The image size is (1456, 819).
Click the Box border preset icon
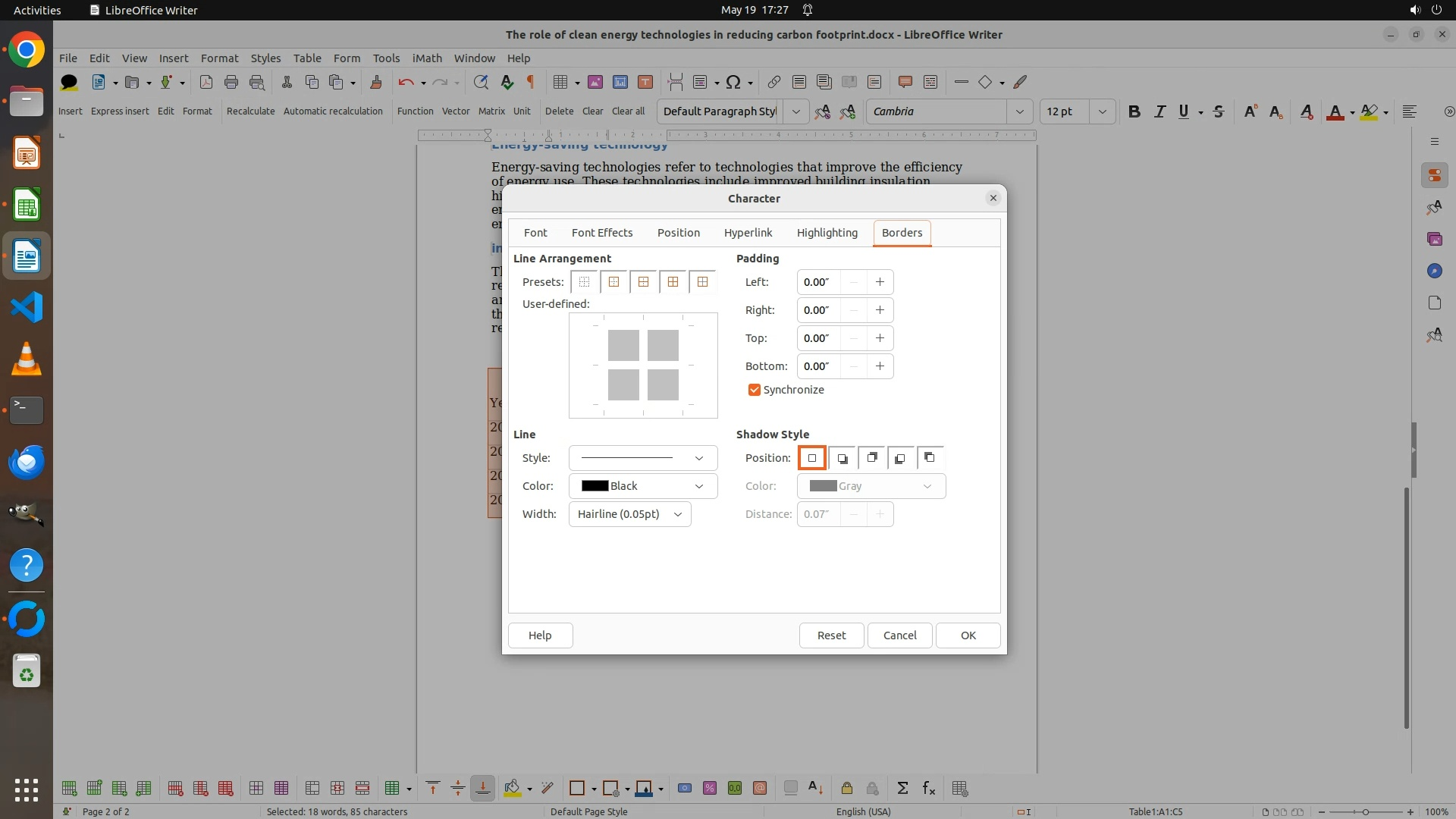tap(613, 282)
